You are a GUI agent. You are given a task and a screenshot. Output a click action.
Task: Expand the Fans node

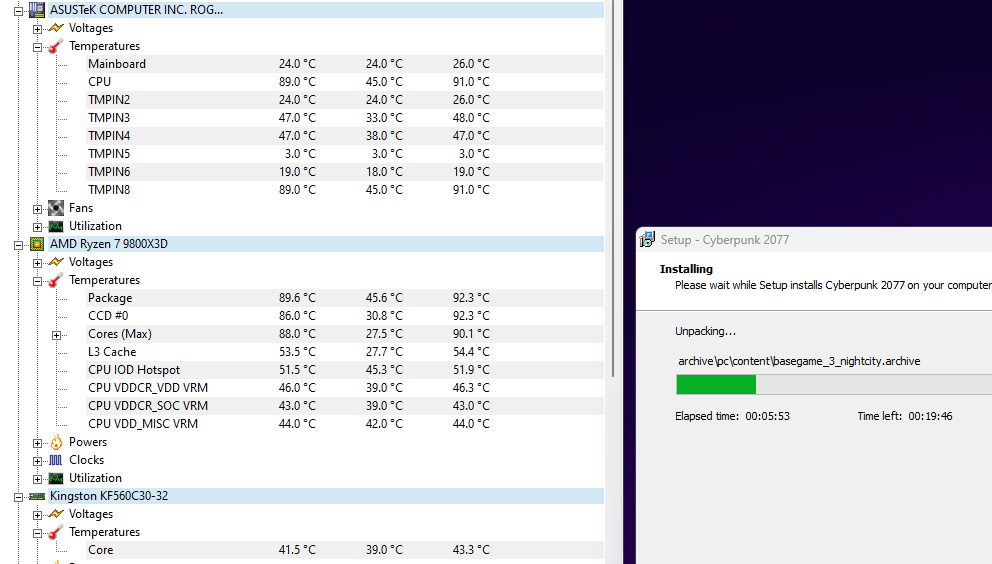(x=37, y=209)
